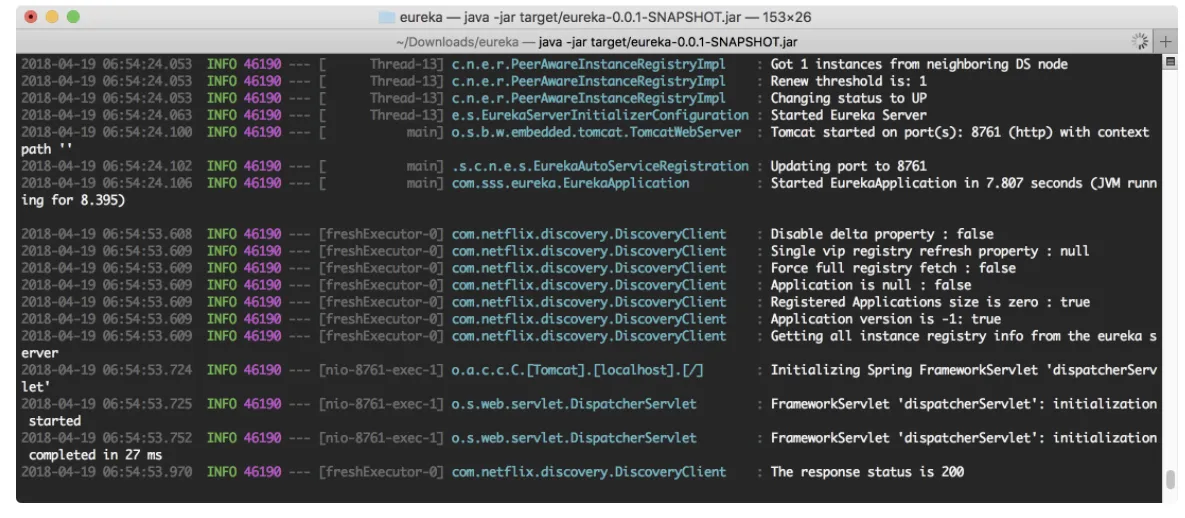The height and width of the screenshot is (518, 1185).
Task: Click 'The response status is 200' message
Action: [x=867, y=472]
